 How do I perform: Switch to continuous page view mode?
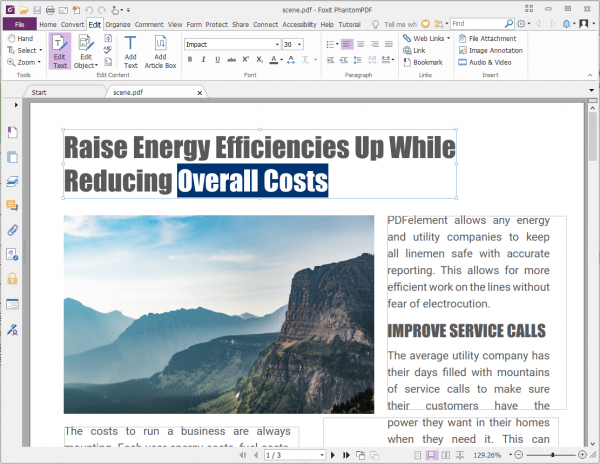(x=431, y=455)
